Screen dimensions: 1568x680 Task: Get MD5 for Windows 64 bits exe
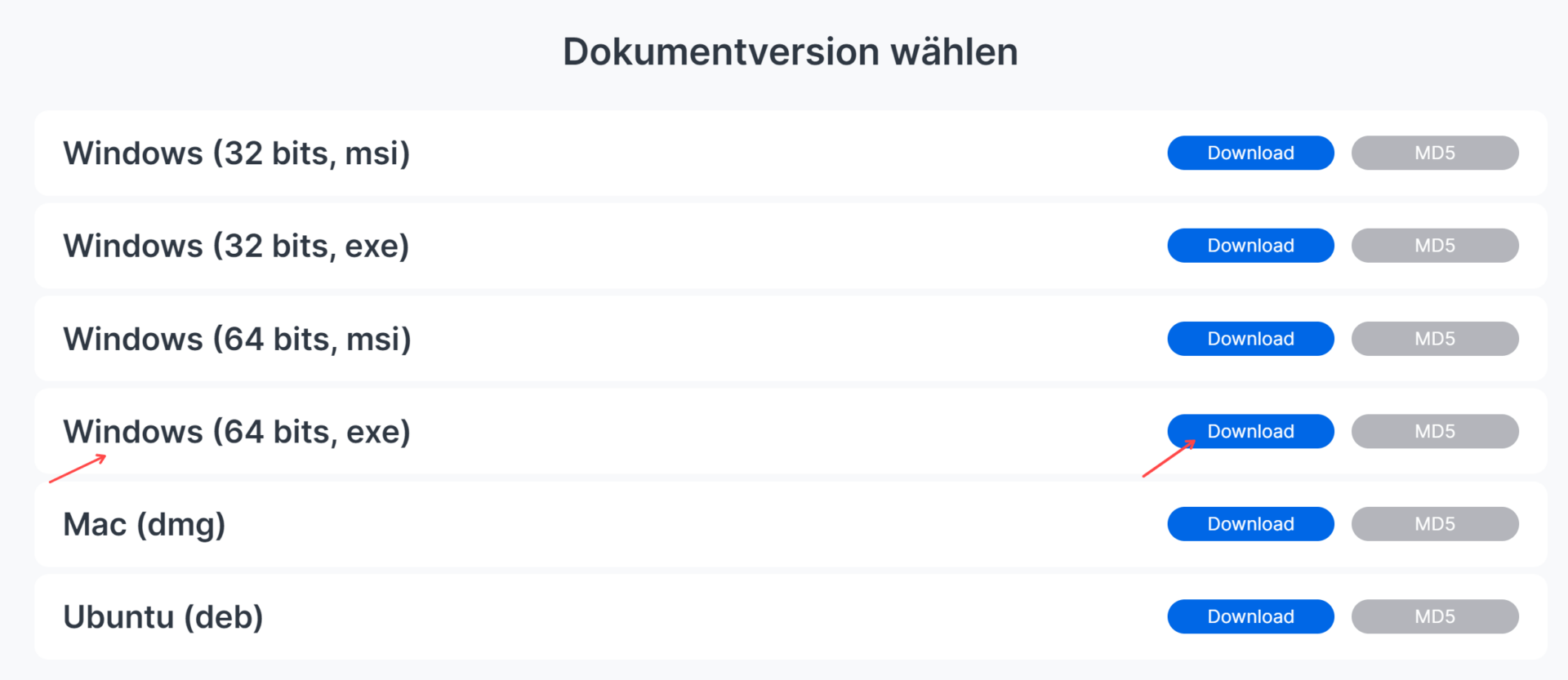(1435, 431)
